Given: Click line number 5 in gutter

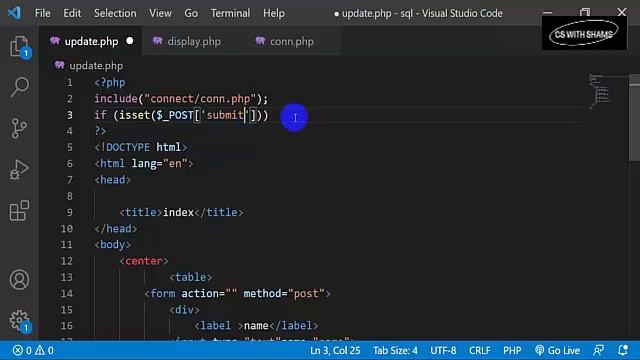Looking at the screenshot, I should pyautogui.click(x=70, y=147).
